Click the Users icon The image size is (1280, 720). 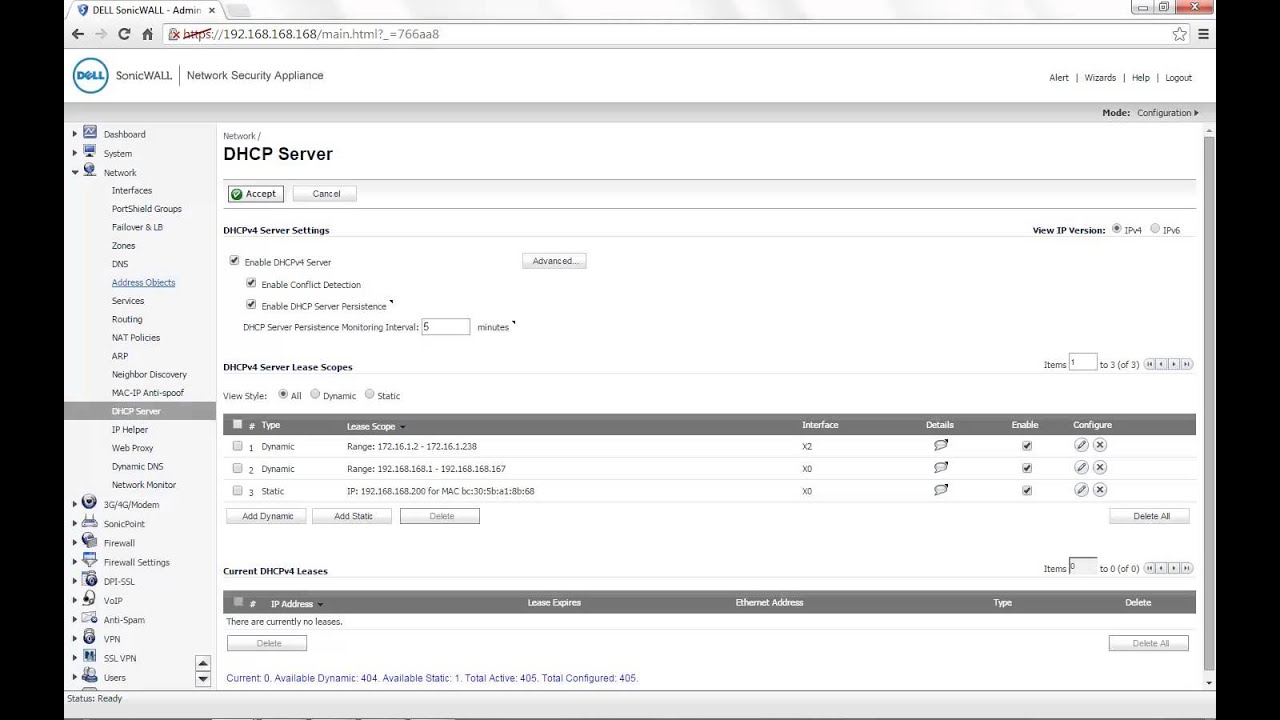pos(90,676)
